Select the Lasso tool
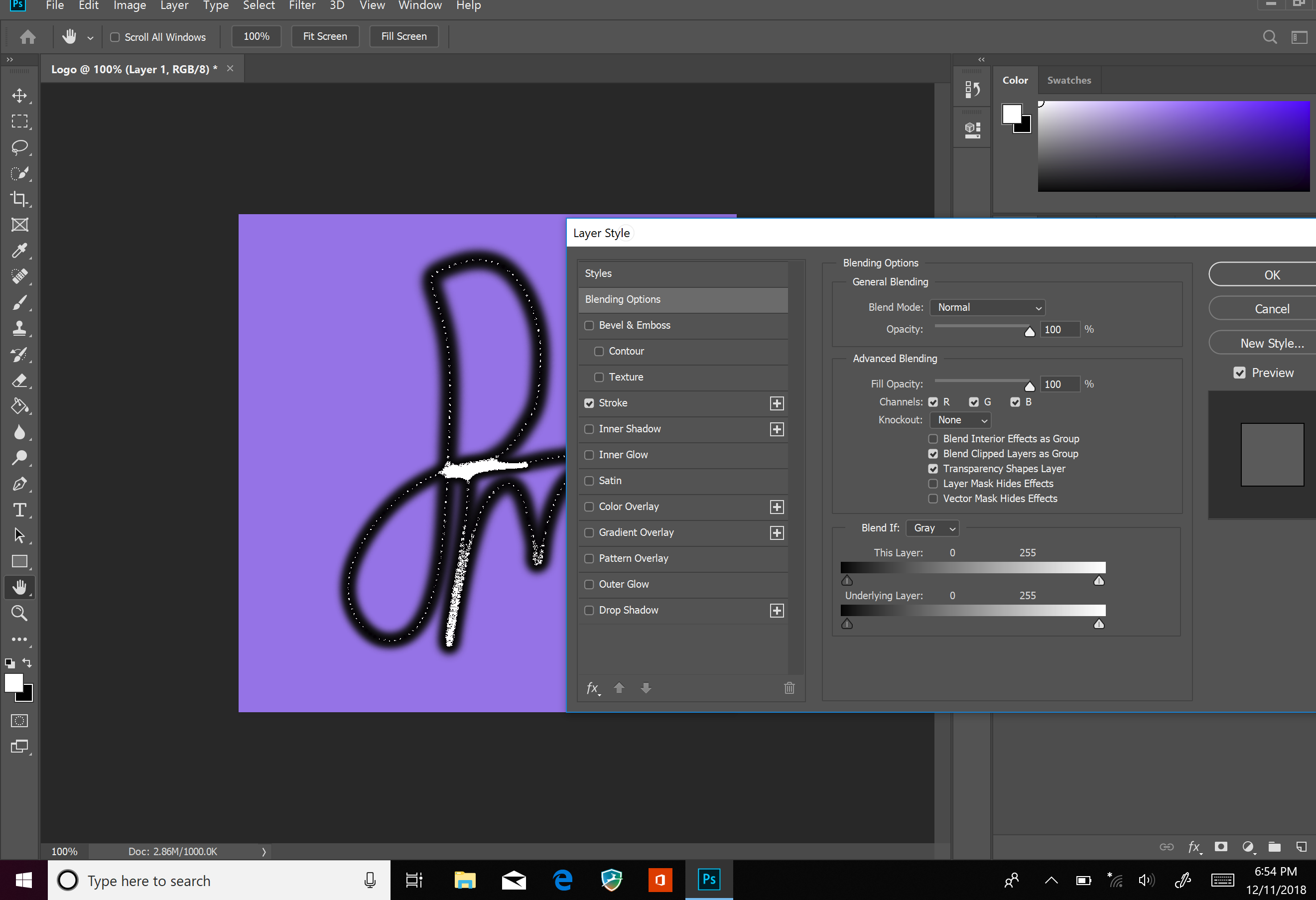Viewport: 1316px width, 900px height. (x=20, y=147)
